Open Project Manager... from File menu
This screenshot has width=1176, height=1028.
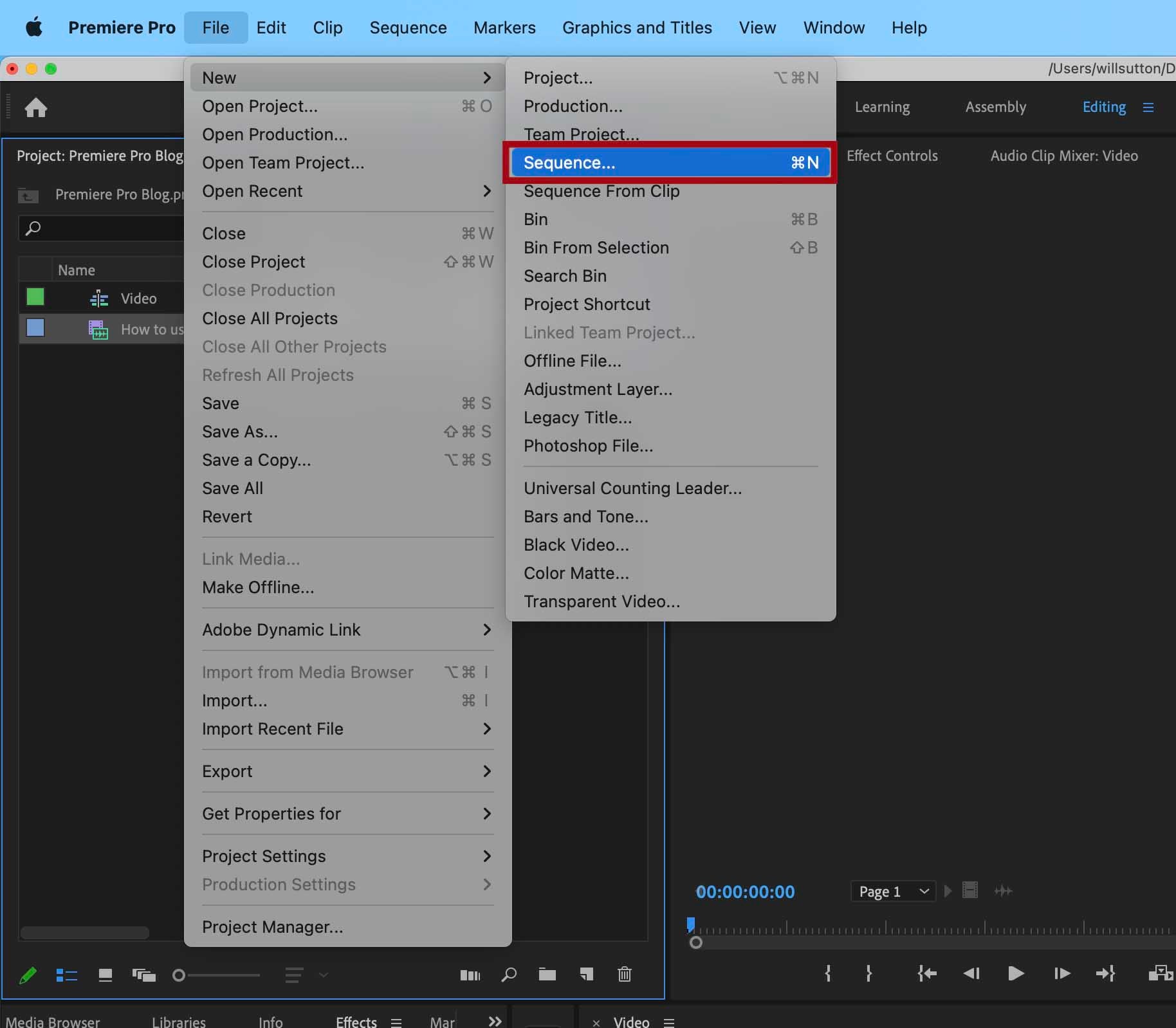coord(347,927)
